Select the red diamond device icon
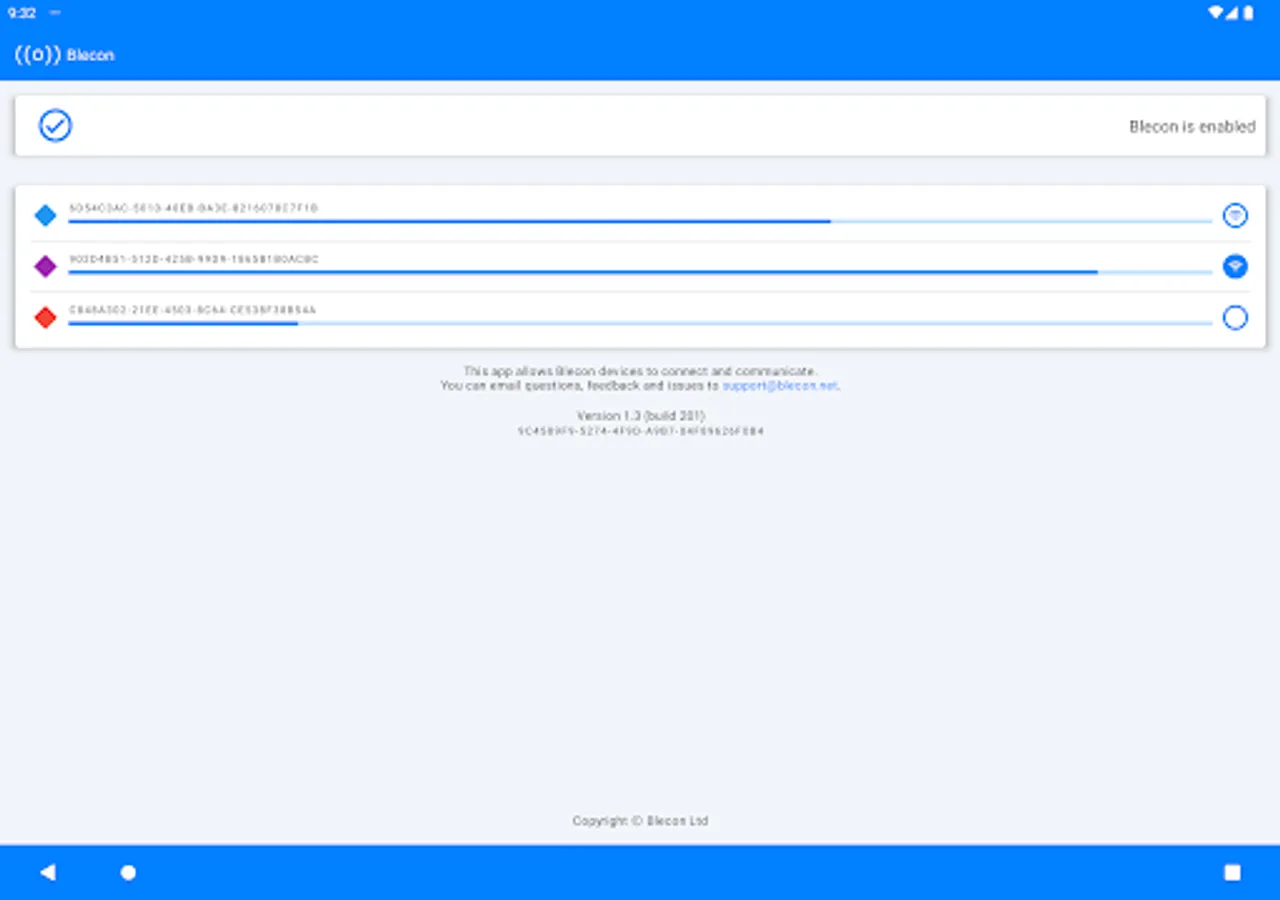1280x900 pixels. (x=45, y=318)
